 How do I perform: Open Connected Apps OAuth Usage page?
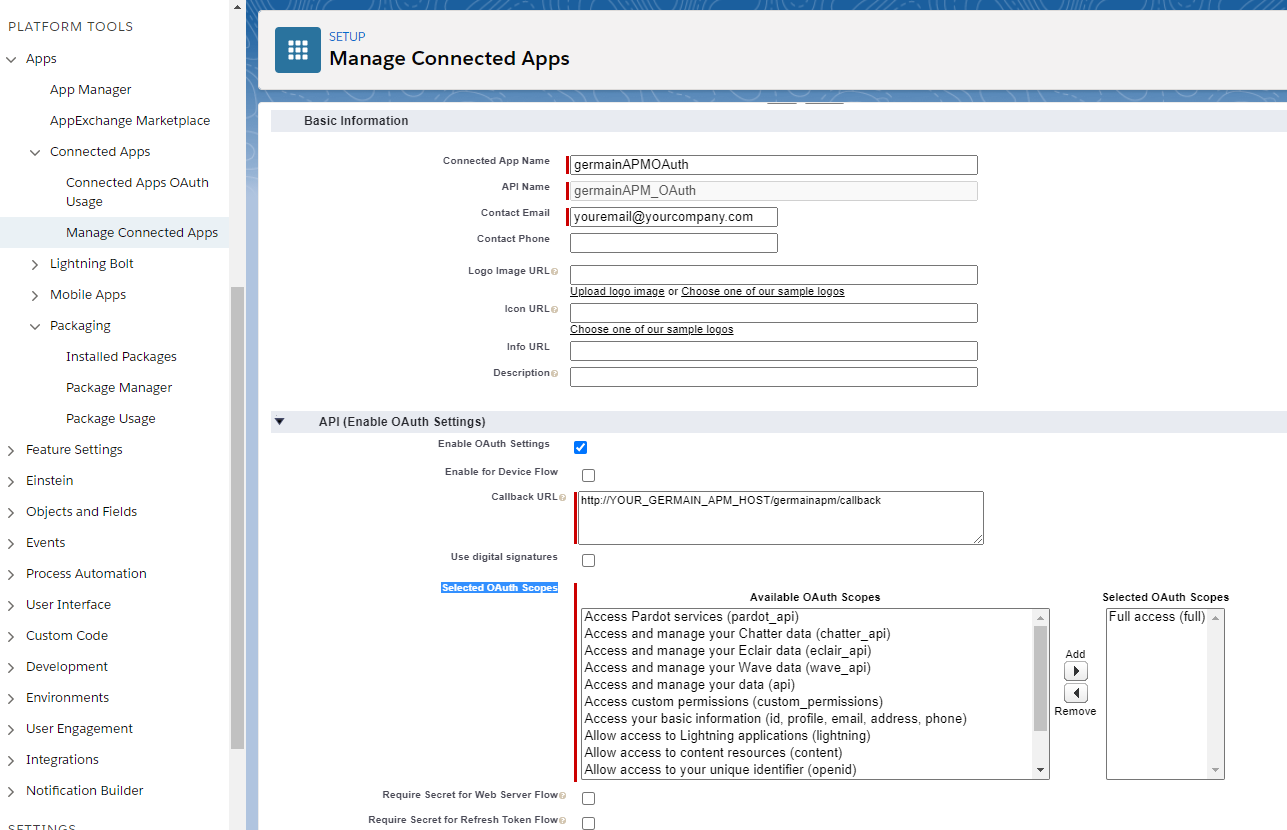click(x=137, y=192)
